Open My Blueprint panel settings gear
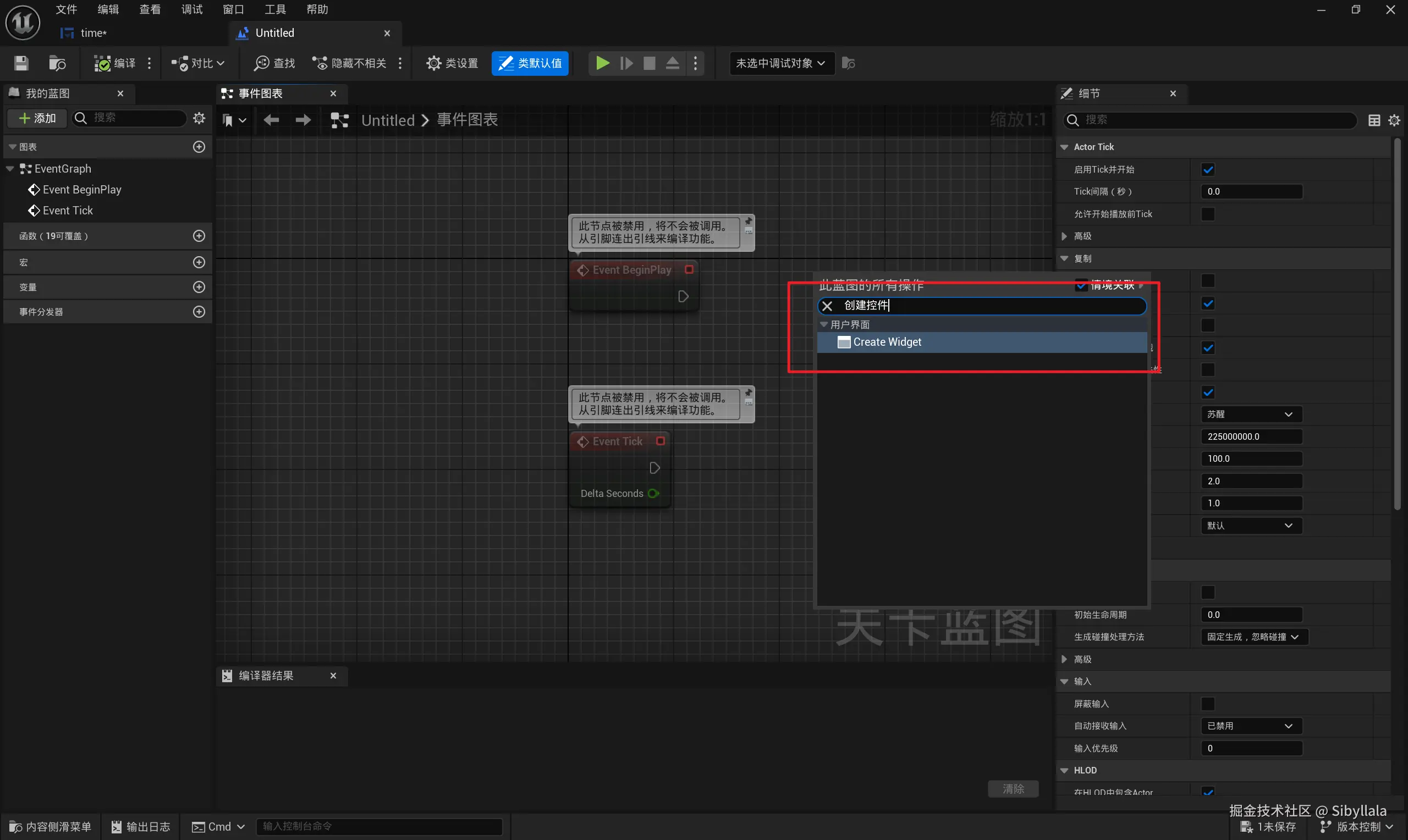The image size is (1408, 840). coord(199,118)
